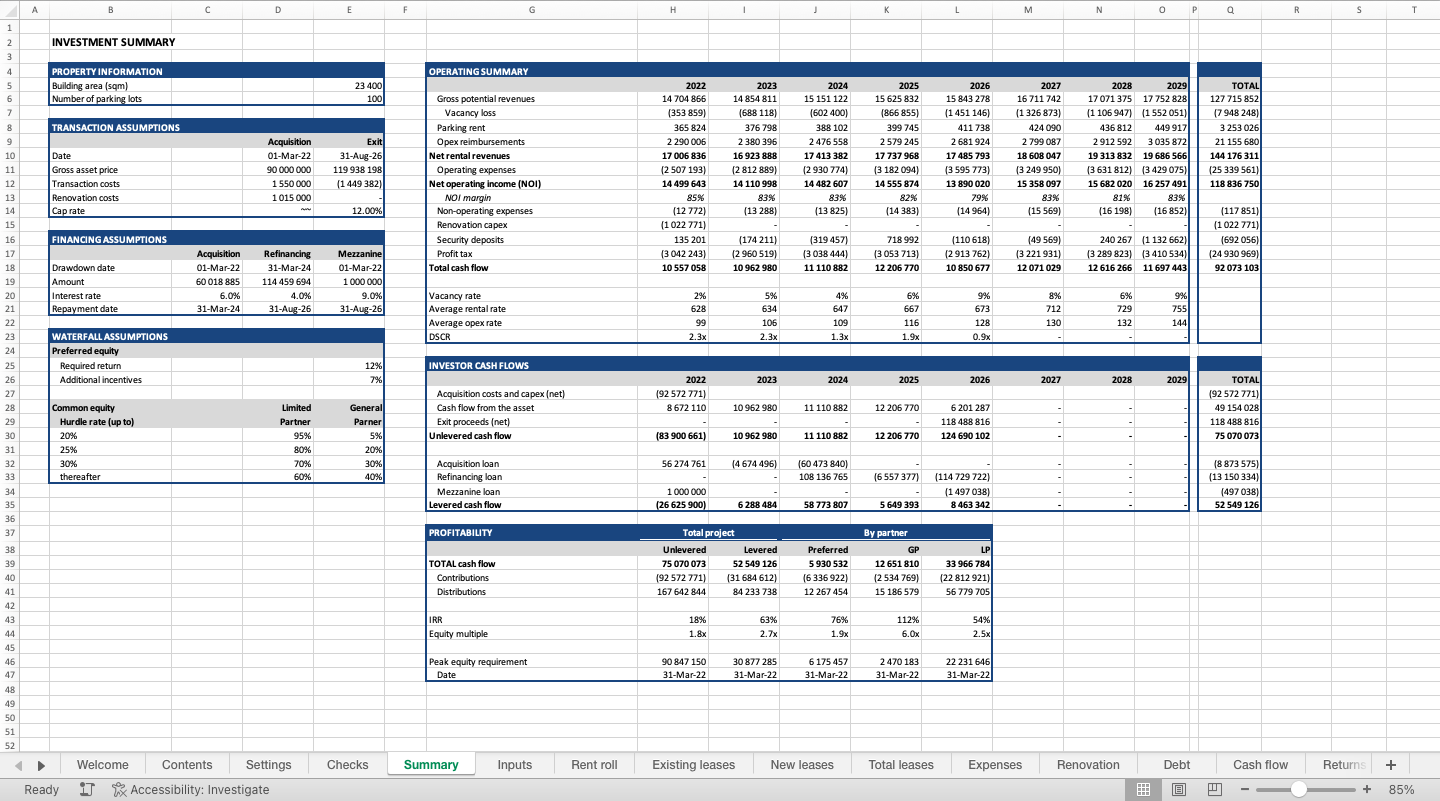This screenshot has height=801, width=1440.
Task: Open zoom dialog via 85% label
Action: tap(1401, 789)
